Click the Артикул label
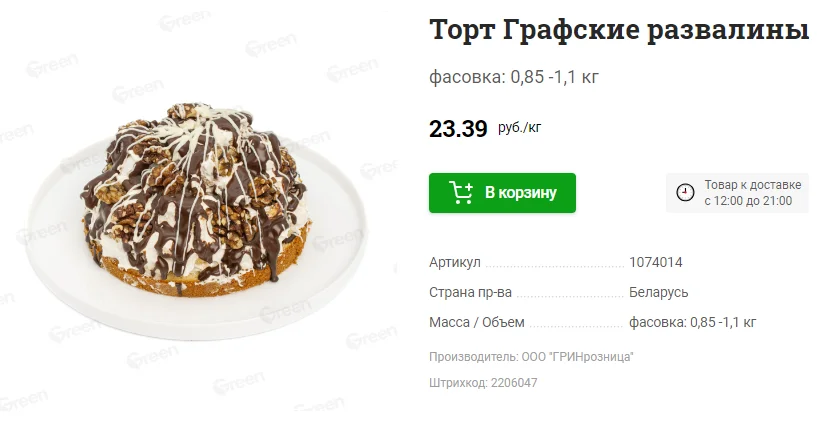The width and height of the screenshot is (839, 434). (455, 263)
